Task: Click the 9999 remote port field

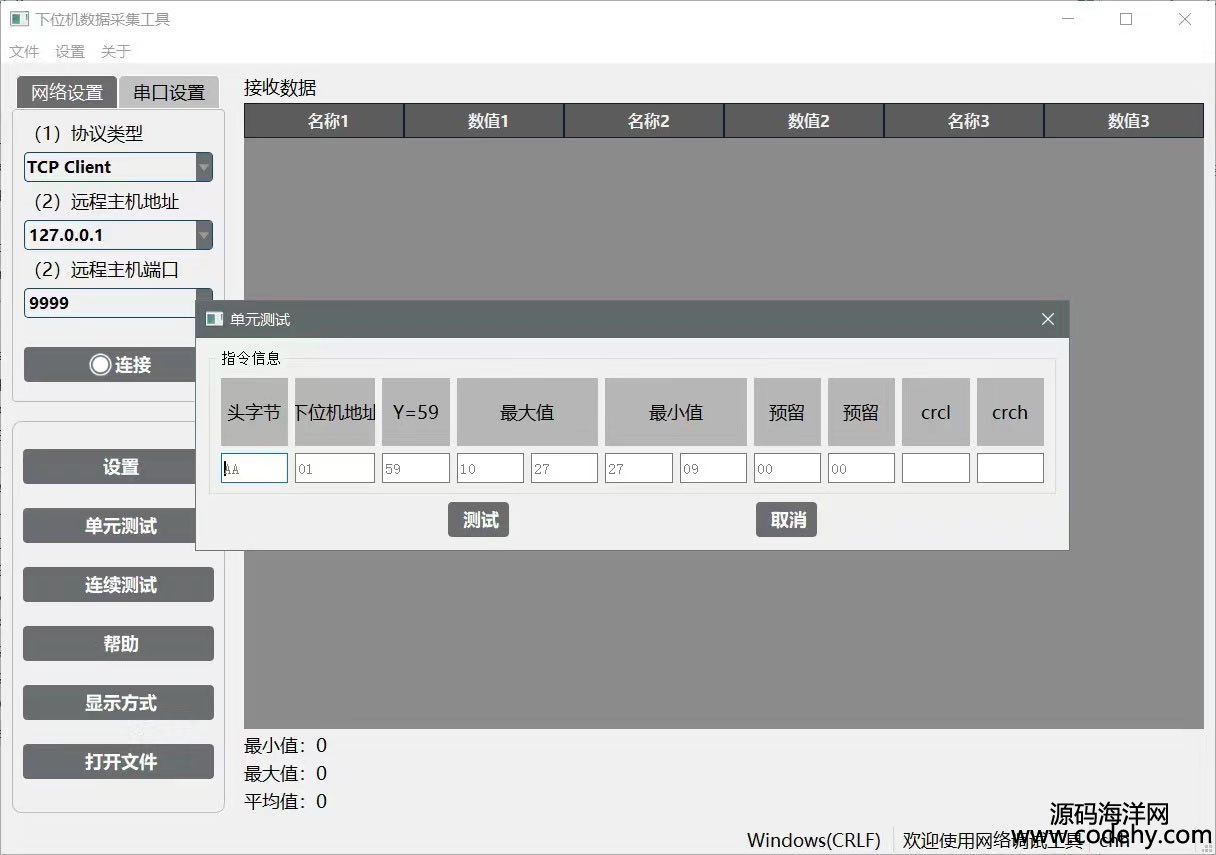Action: [x=110, y=303]
